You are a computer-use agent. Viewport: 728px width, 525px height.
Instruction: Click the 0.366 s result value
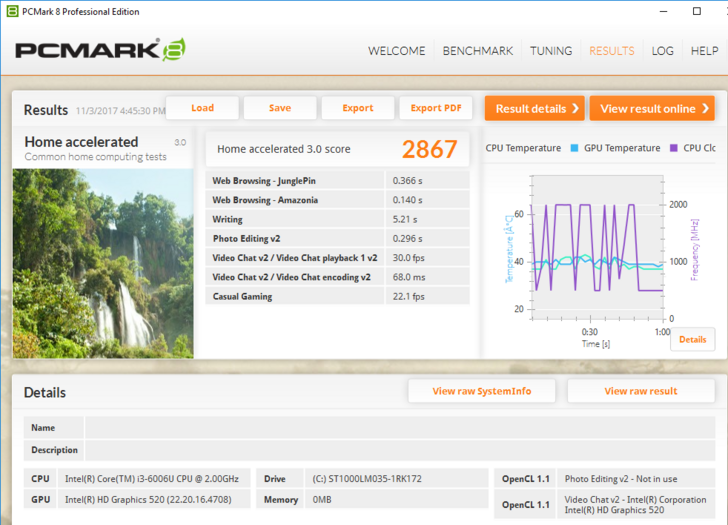407,181
